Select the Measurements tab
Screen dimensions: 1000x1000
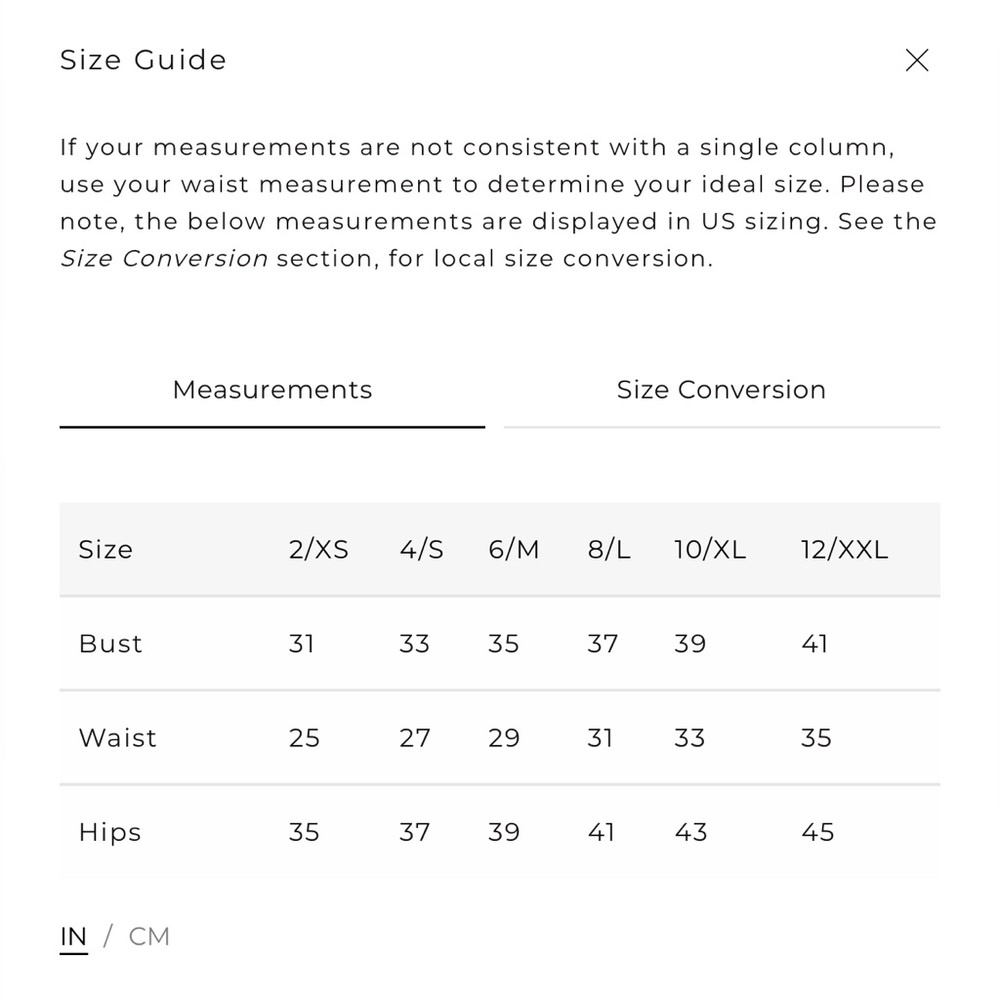click(272, 390)
